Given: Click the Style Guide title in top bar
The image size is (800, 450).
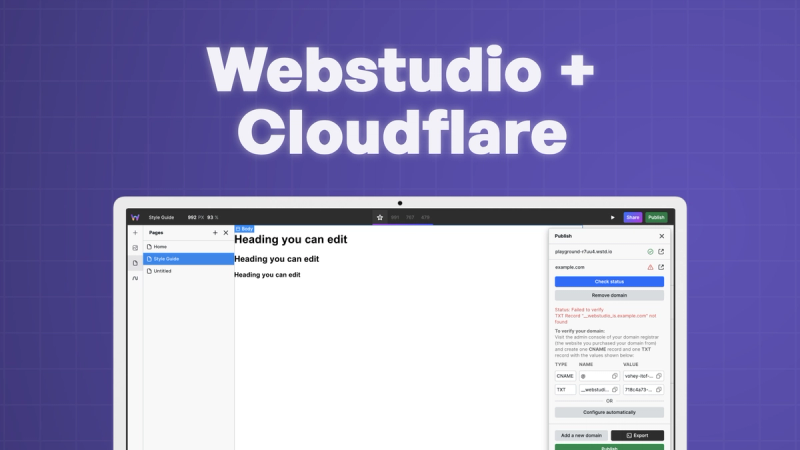Looking at the screenshot, I should tap(161, 217).
